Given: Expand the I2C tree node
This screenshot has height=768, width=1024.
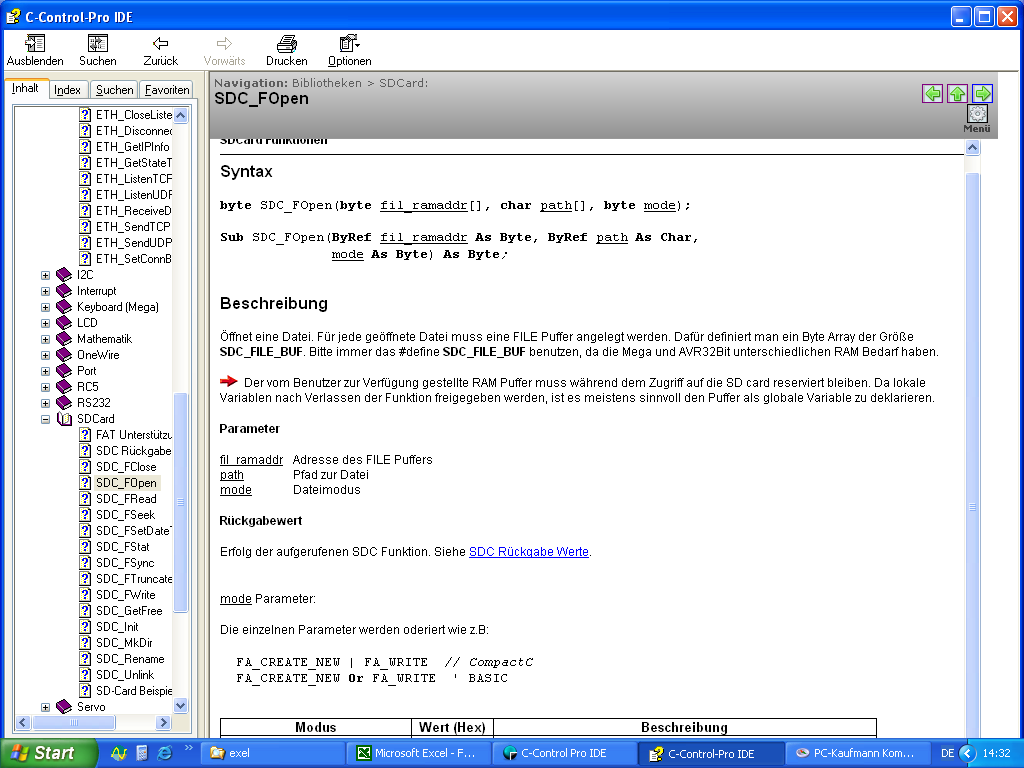Looking at the screenshot, I should (45, 275).
